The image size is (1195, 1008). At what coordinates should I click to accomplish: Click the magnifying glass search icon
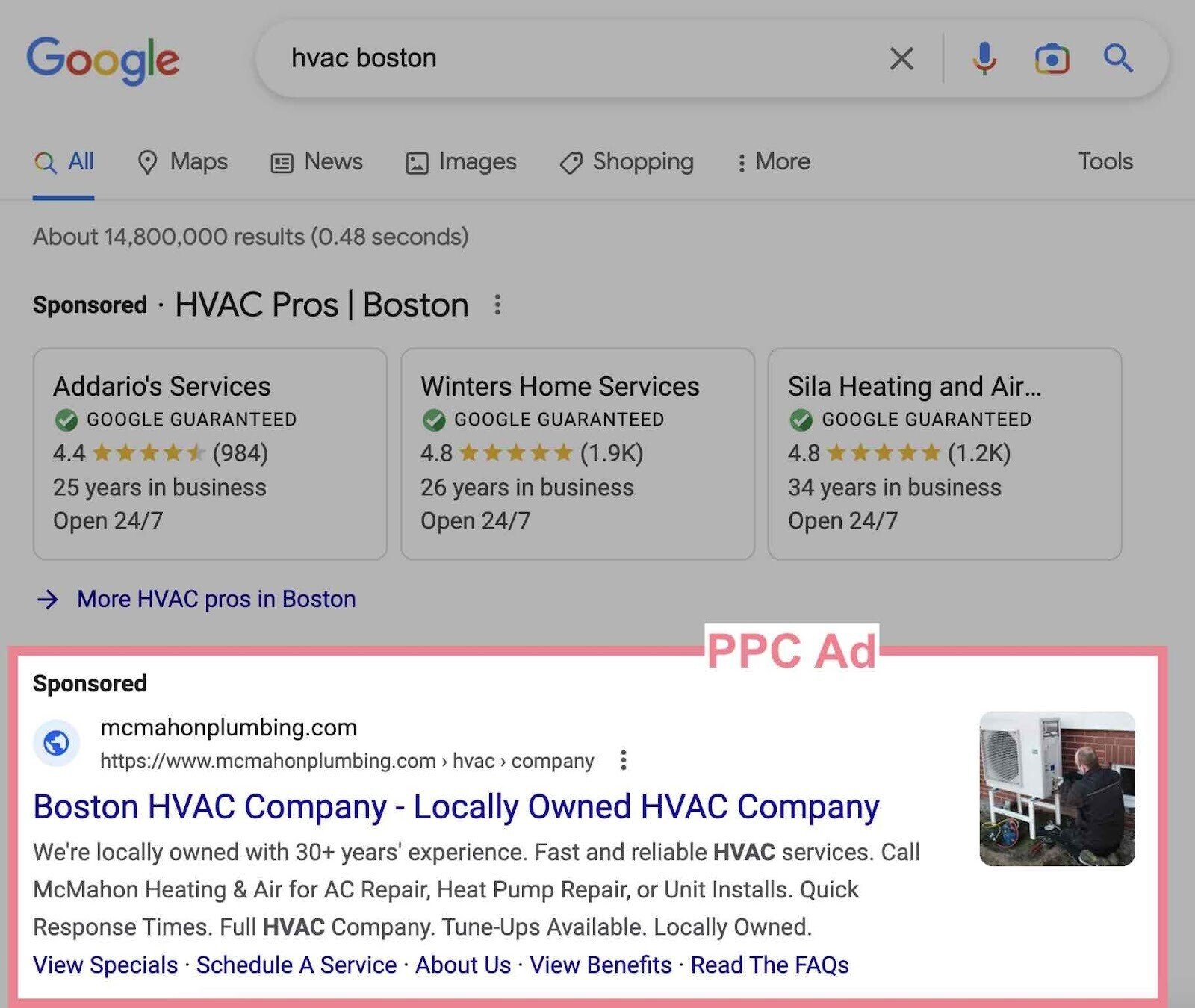click(1118, 58)
